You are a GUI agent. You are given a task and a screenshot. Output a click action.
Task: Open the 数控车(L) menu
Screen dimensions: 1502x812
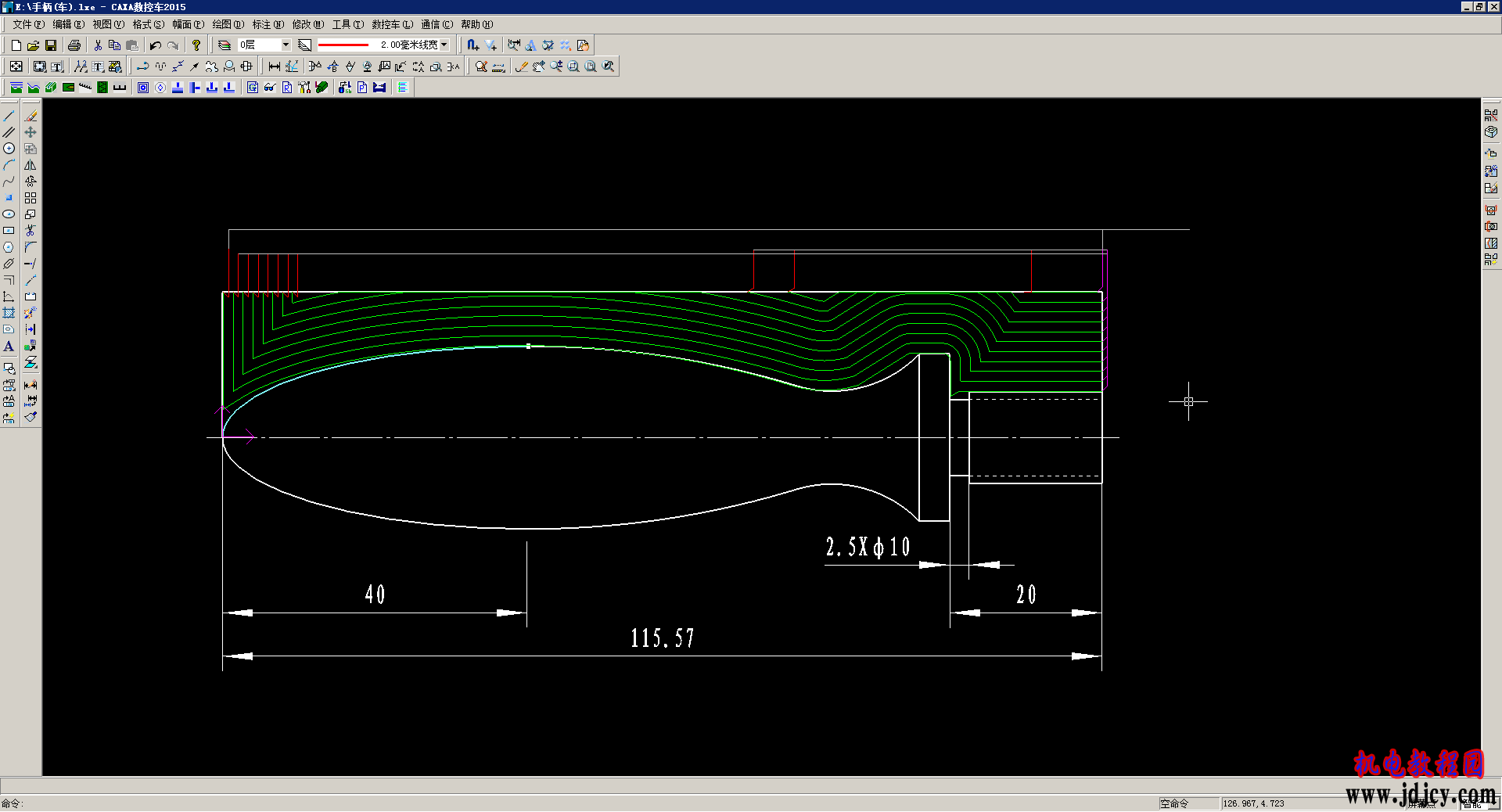[x=393, y=25]
